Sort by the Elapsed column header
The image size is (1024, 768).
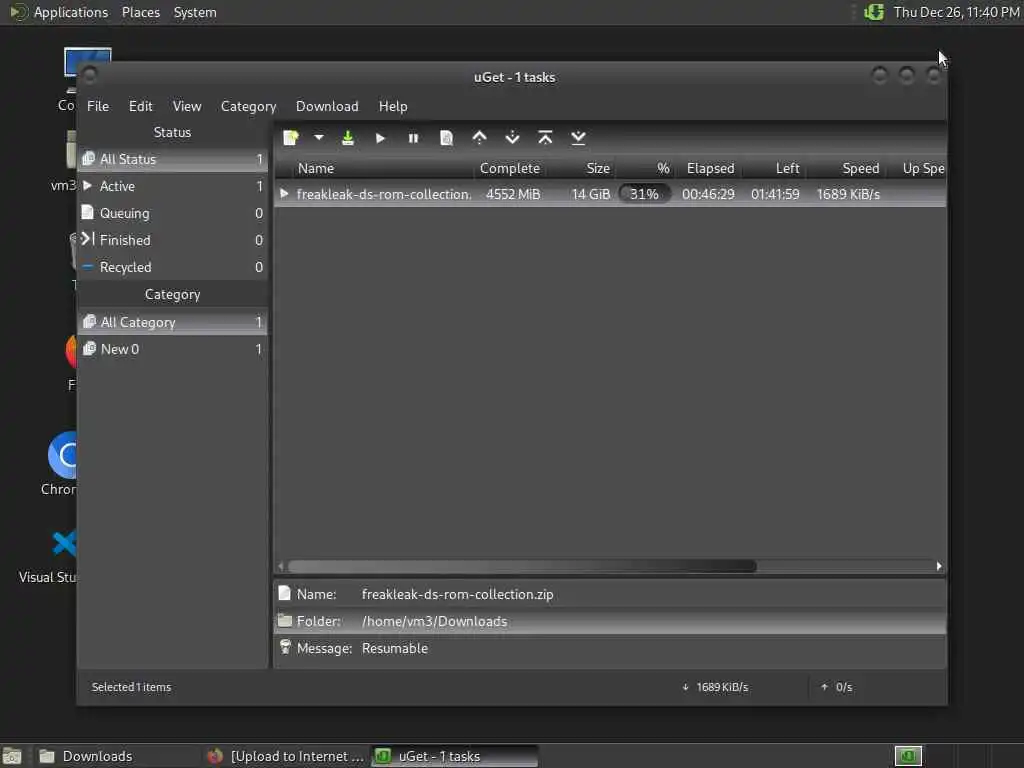(710, 168)
